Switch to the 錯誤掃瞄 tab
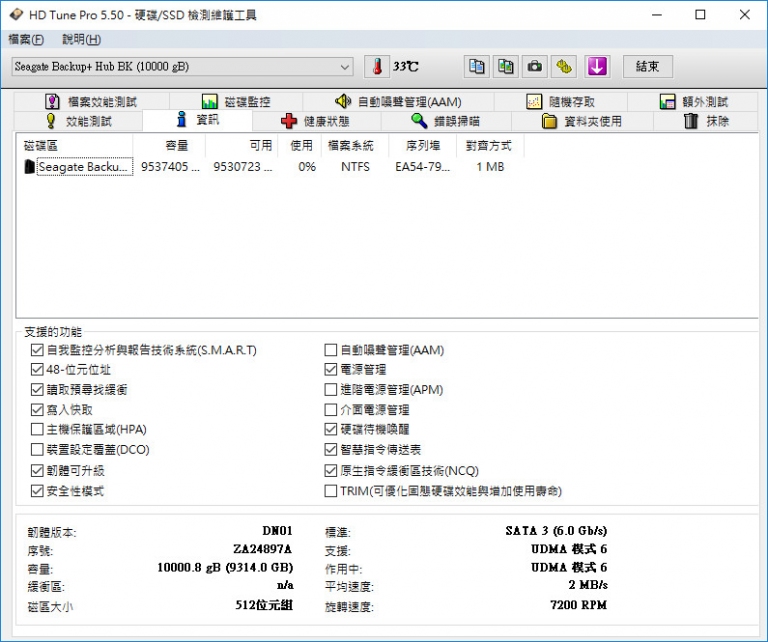 (446, 121)
